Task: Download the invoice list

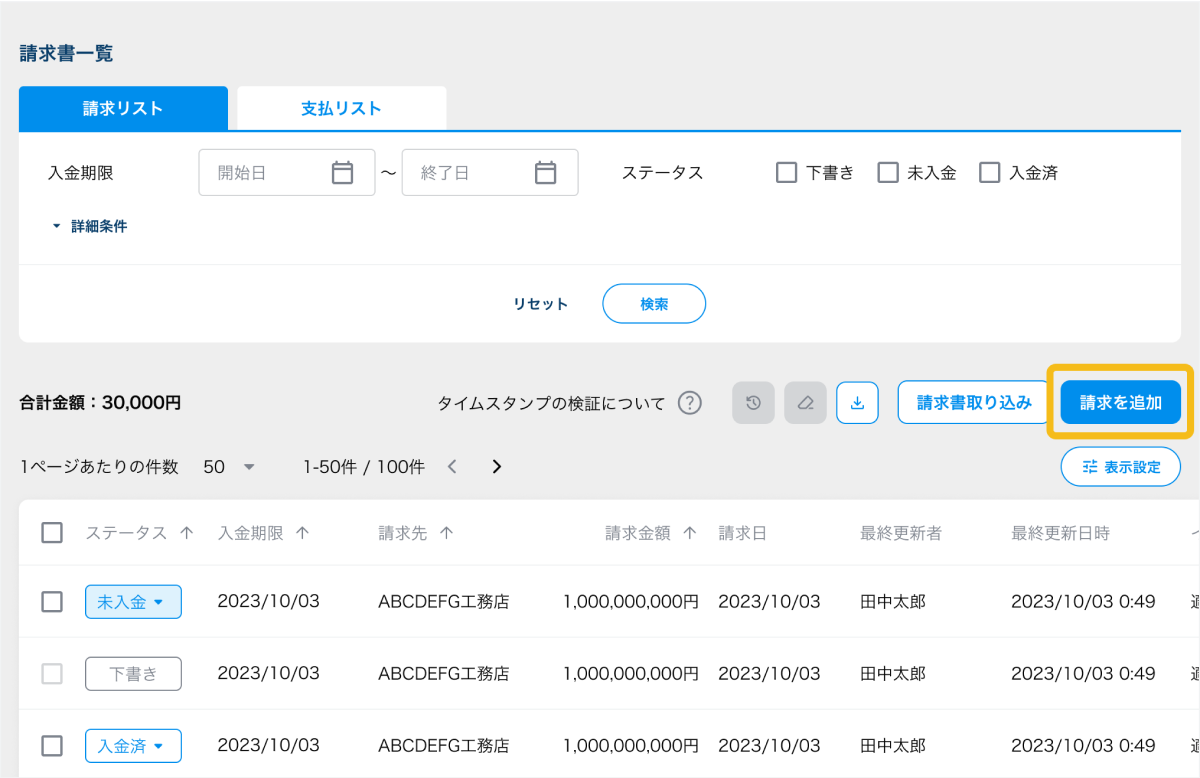Action: pyautogui.click(x=857, y=403)
